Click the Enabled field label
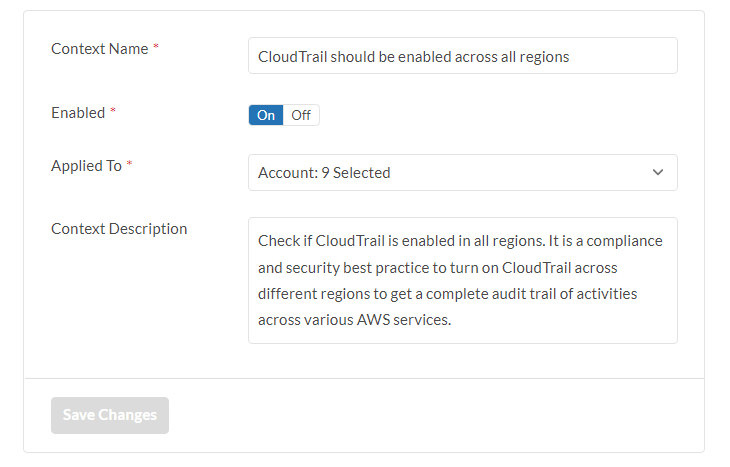 point(78,113)
